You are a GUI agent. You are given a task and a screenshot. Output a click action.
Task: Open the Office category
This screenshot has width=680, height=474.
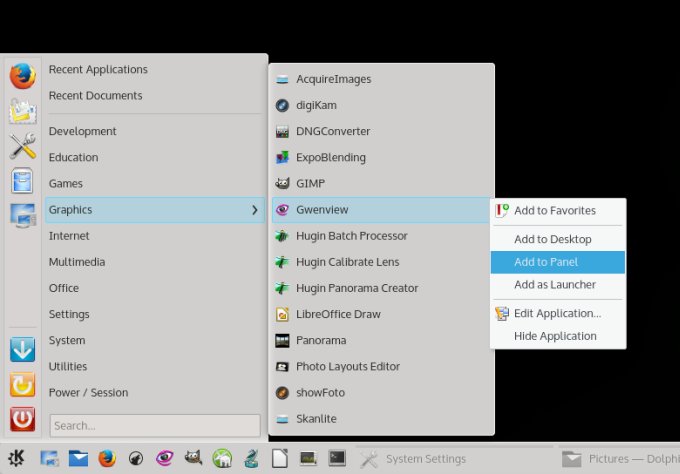point(155,288)
